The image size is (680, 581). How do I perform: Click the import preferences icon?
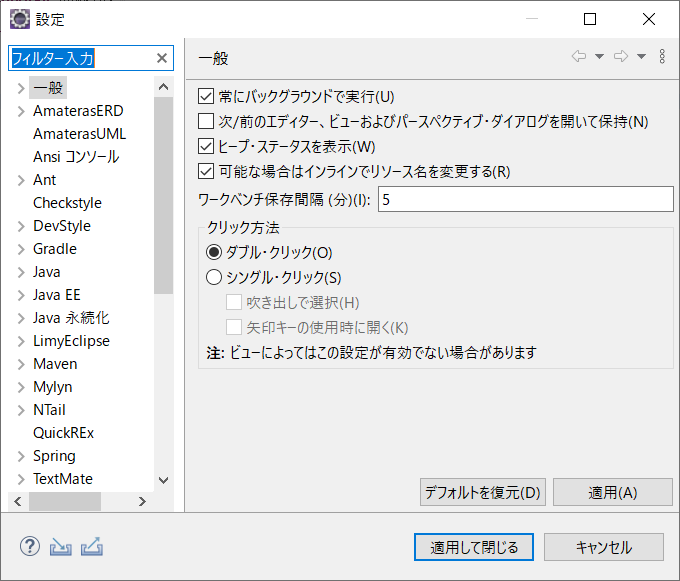coord(61,547)
